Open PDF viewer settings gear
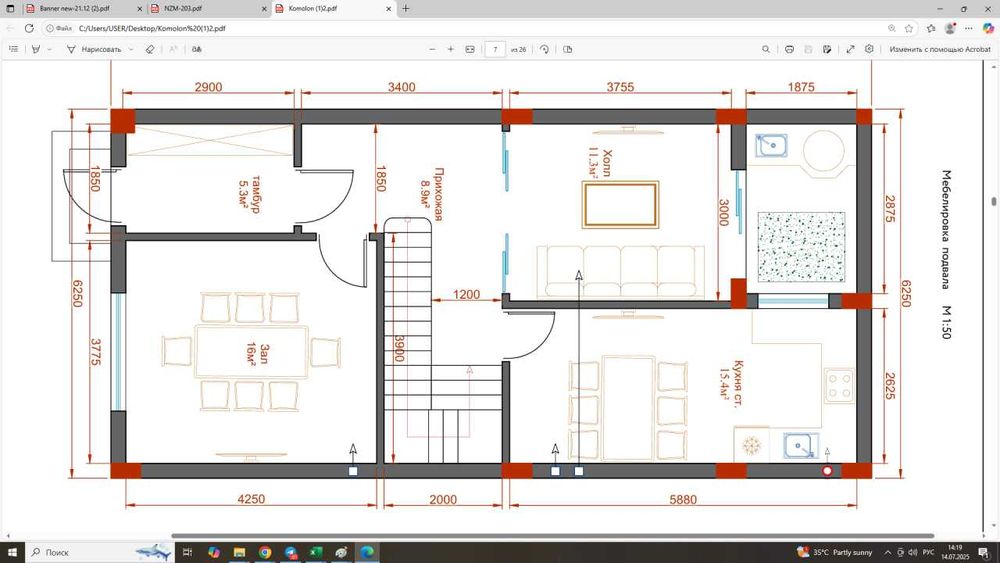 coord(869,49)
